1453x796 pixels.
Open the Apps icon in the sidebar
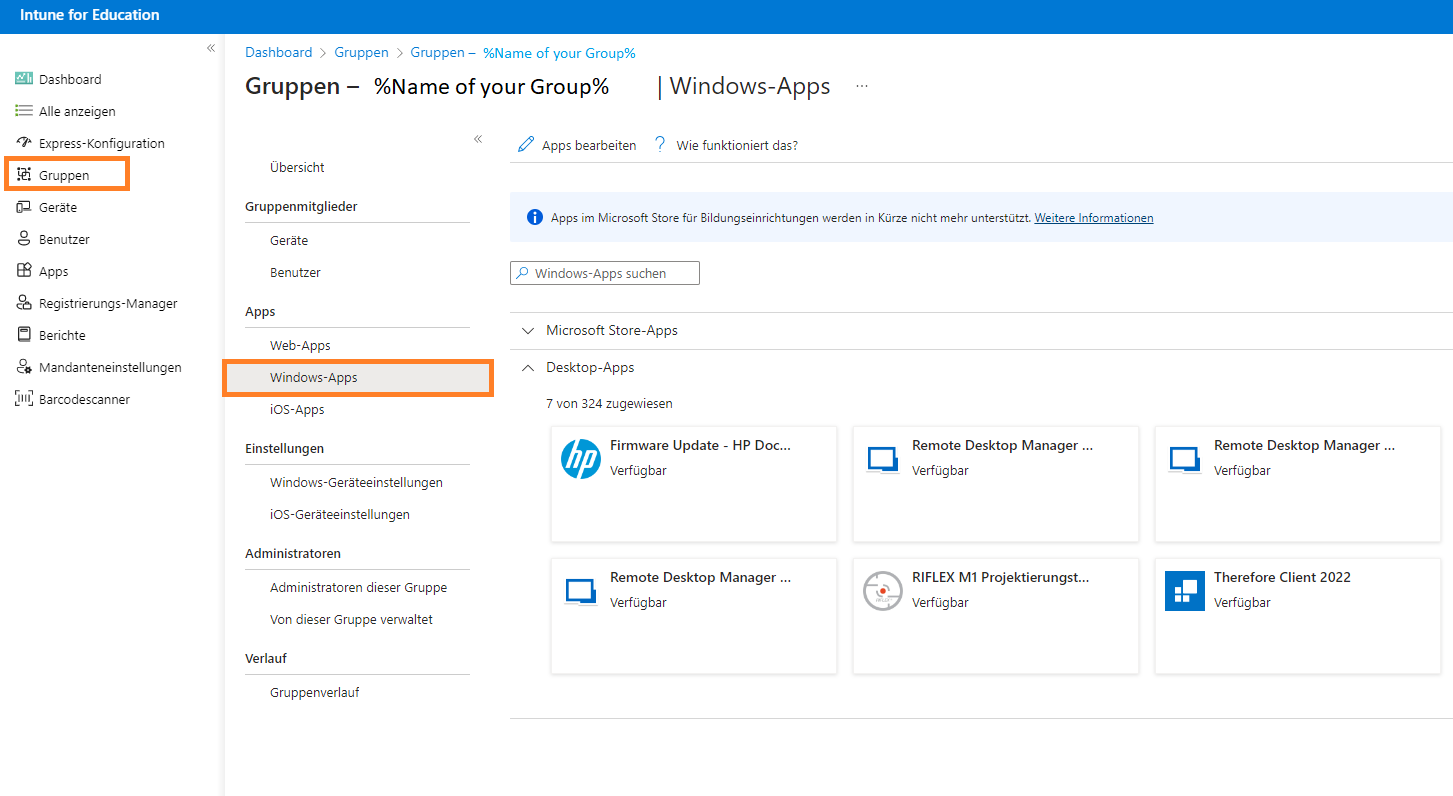[x=24, y=271]
